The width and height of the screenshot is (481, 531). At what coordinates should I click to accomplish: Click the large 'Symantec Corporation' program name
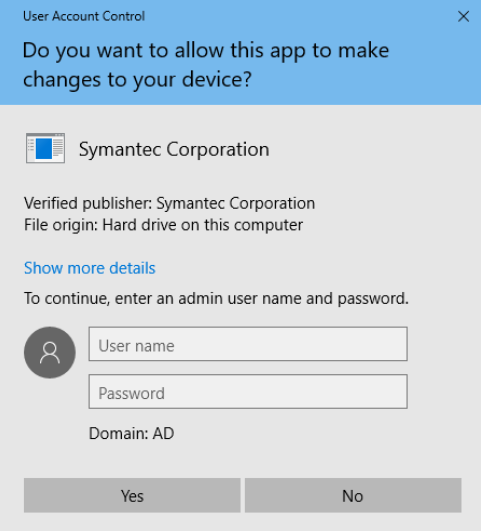point(174,149)
